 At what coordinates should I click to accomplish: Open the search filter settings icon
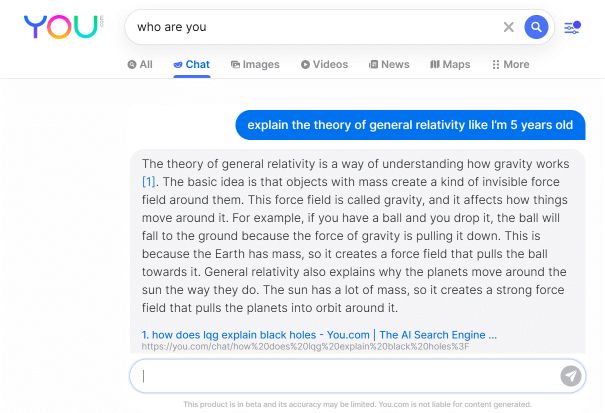tap(571, 27)
